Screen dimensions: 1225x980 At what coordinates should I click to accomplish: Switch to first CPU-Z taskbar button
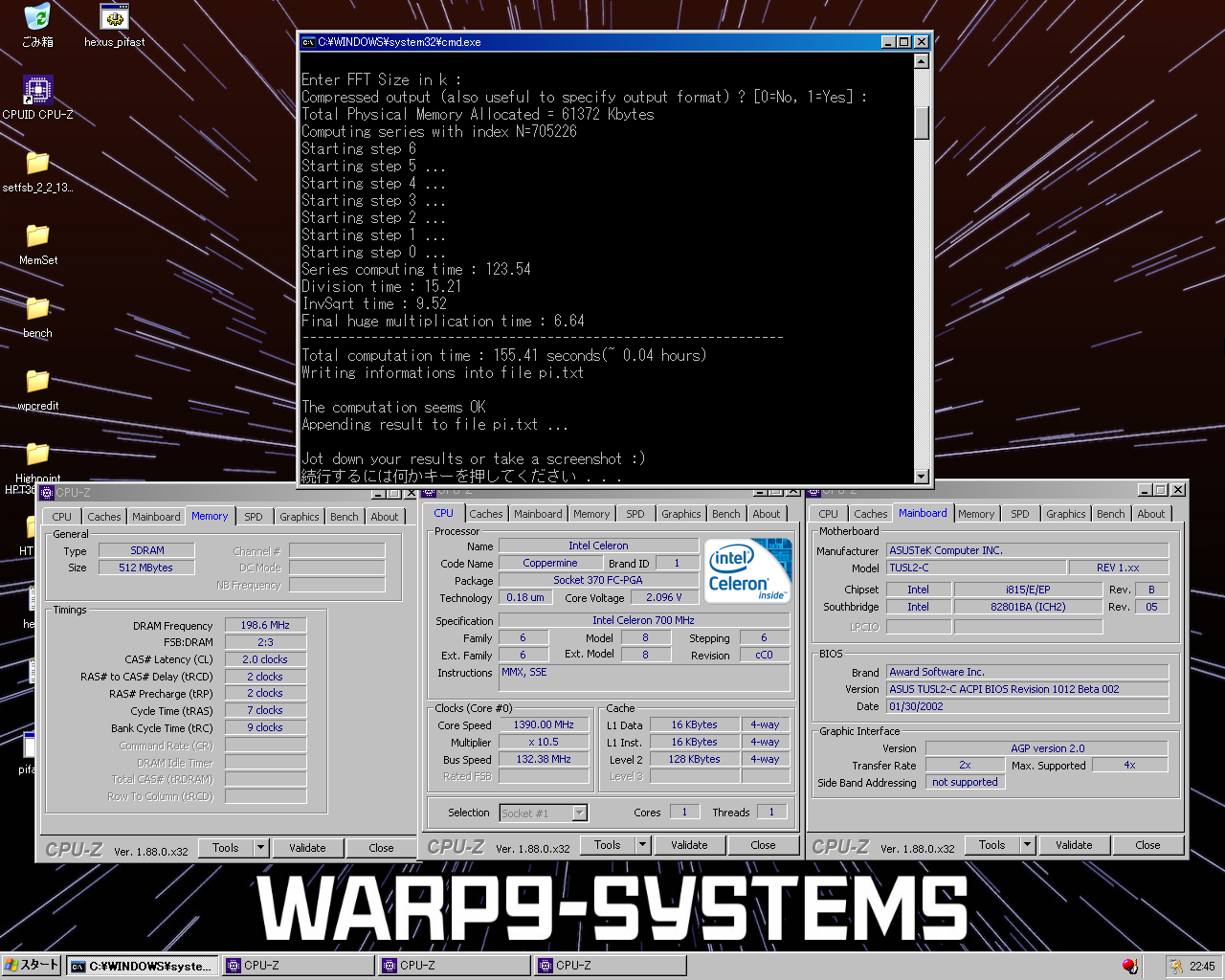click(x=298, y=966)
